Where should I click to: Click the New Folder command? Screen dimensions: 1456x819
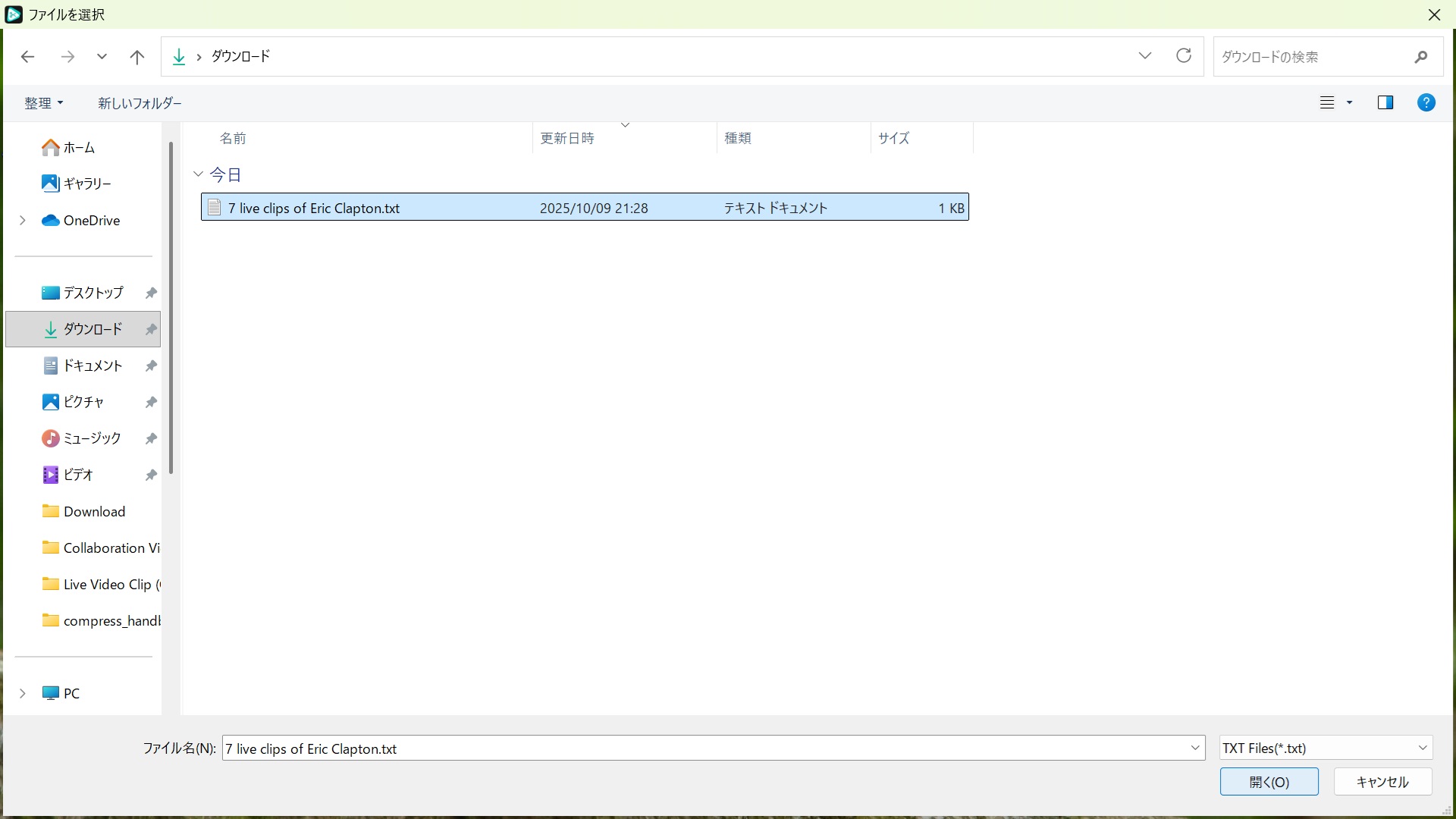coord(140,103)
